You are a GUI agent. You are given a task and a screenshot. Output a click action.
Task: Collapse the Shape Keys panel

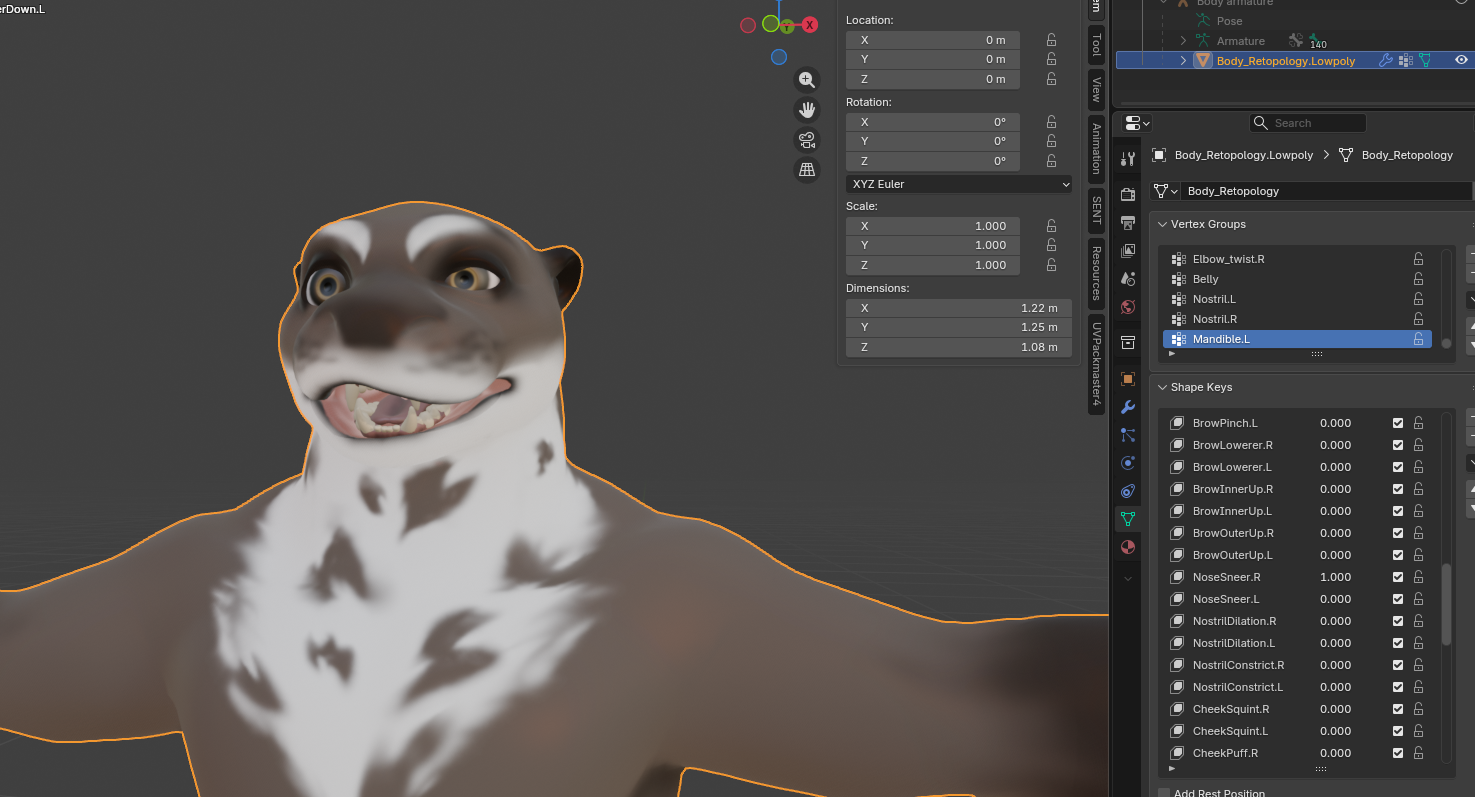click(x=1163, y=387)
